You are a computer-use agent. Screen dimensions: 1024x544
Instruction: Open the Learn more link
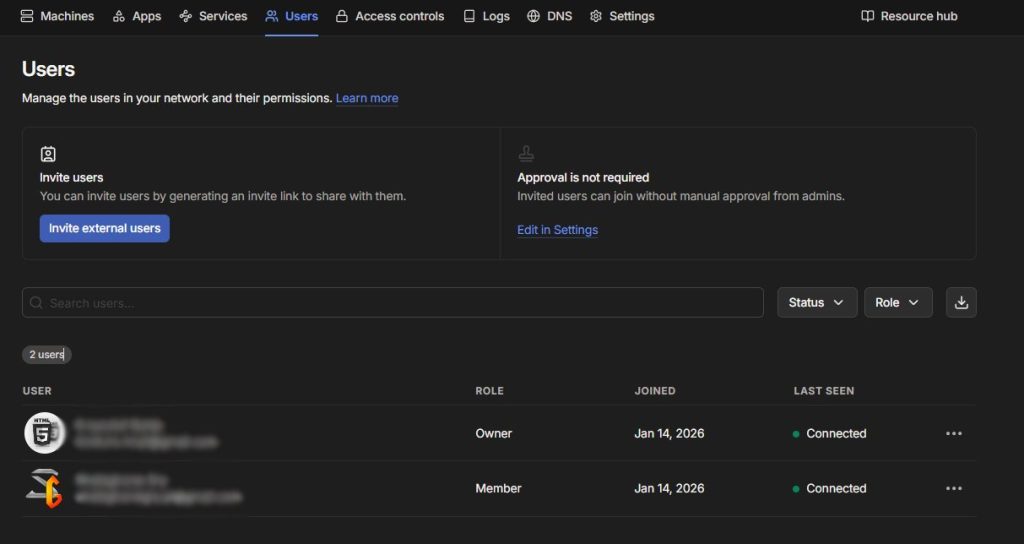pos(367,98)
